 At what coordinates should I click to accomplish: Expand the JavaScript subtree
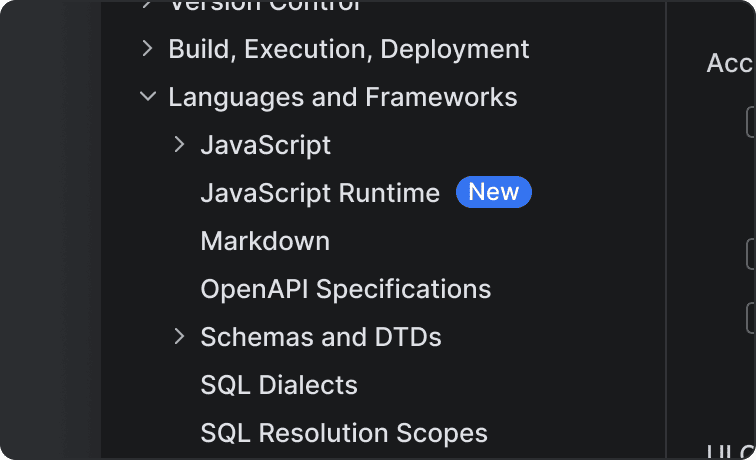point(179,144)
